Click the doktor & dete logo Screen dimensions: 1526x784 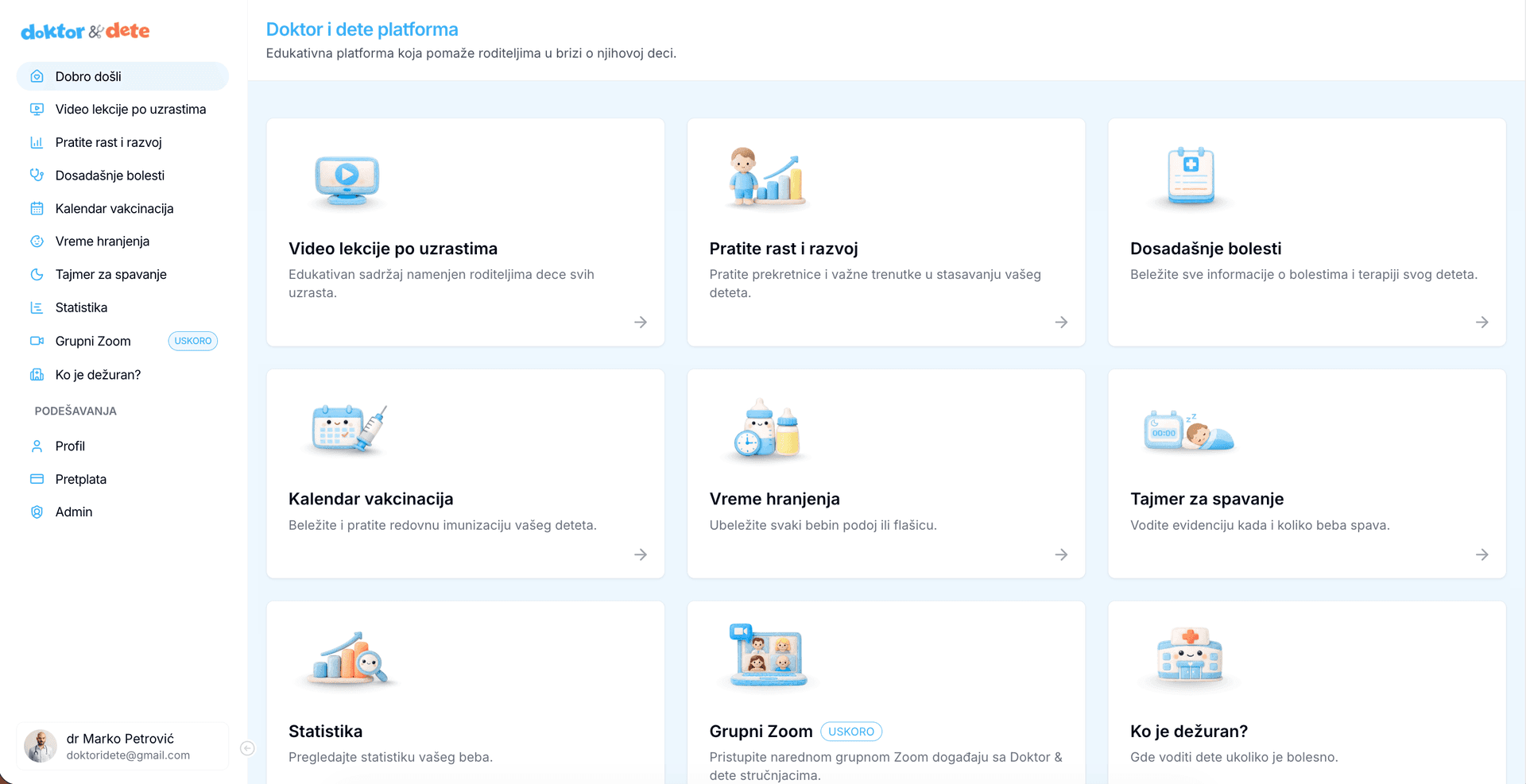[x=85, y=32]
